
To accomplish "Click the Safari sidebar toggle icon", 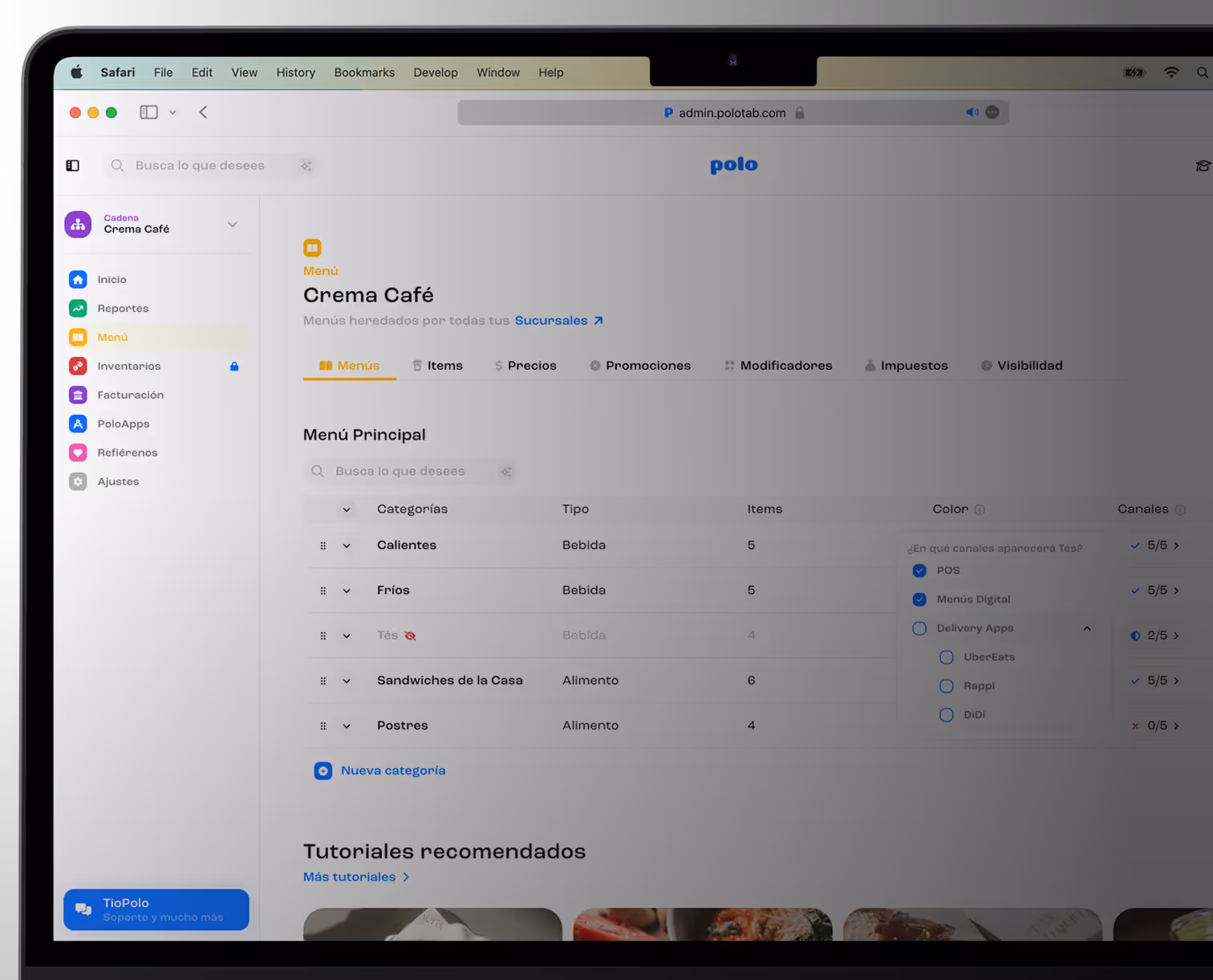I will (148, 112).
